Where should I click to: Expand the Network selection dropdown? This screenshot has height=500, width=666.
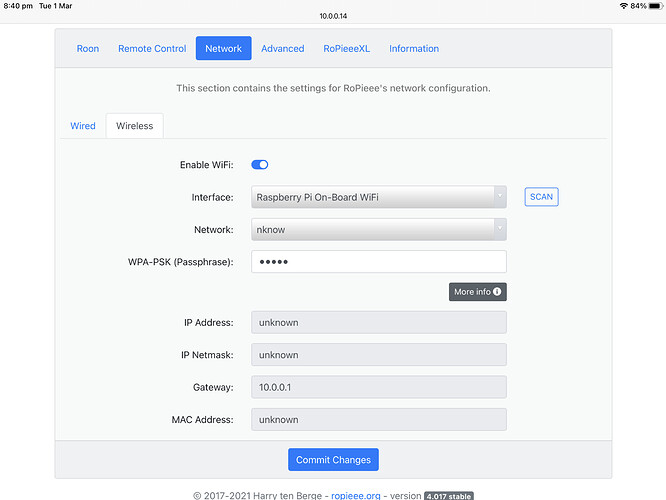[379, 229]
